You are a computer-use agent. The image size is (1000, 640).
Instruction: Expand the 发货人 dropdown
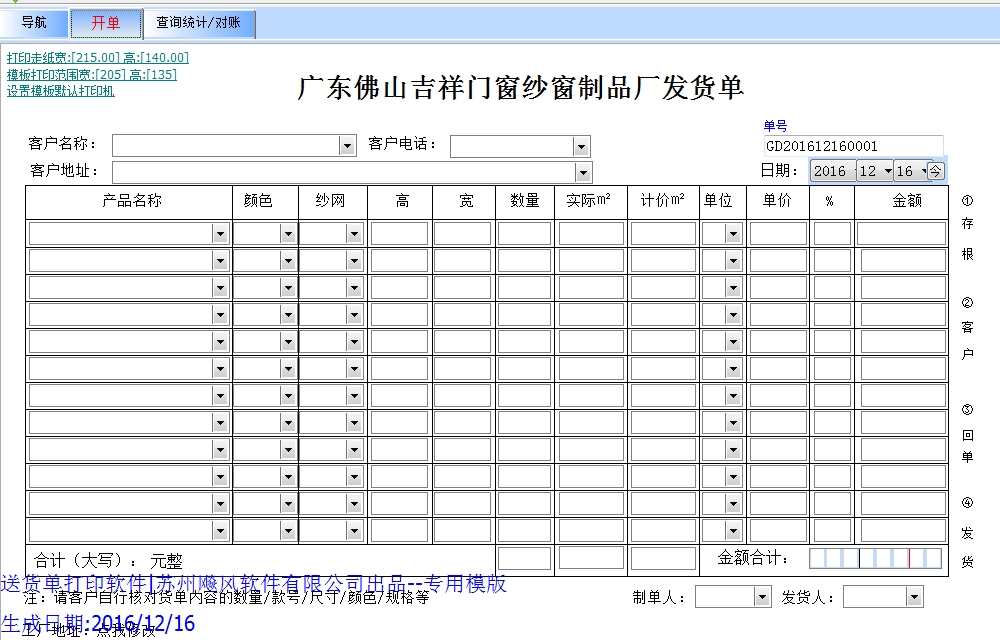915,597
